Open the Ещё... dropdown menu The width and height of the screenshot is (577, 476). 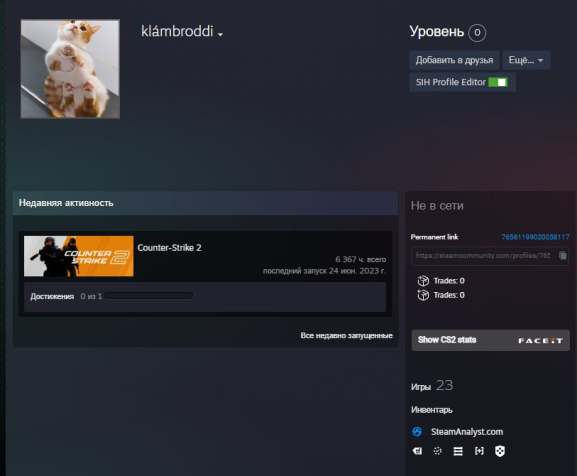pos(526,60)
